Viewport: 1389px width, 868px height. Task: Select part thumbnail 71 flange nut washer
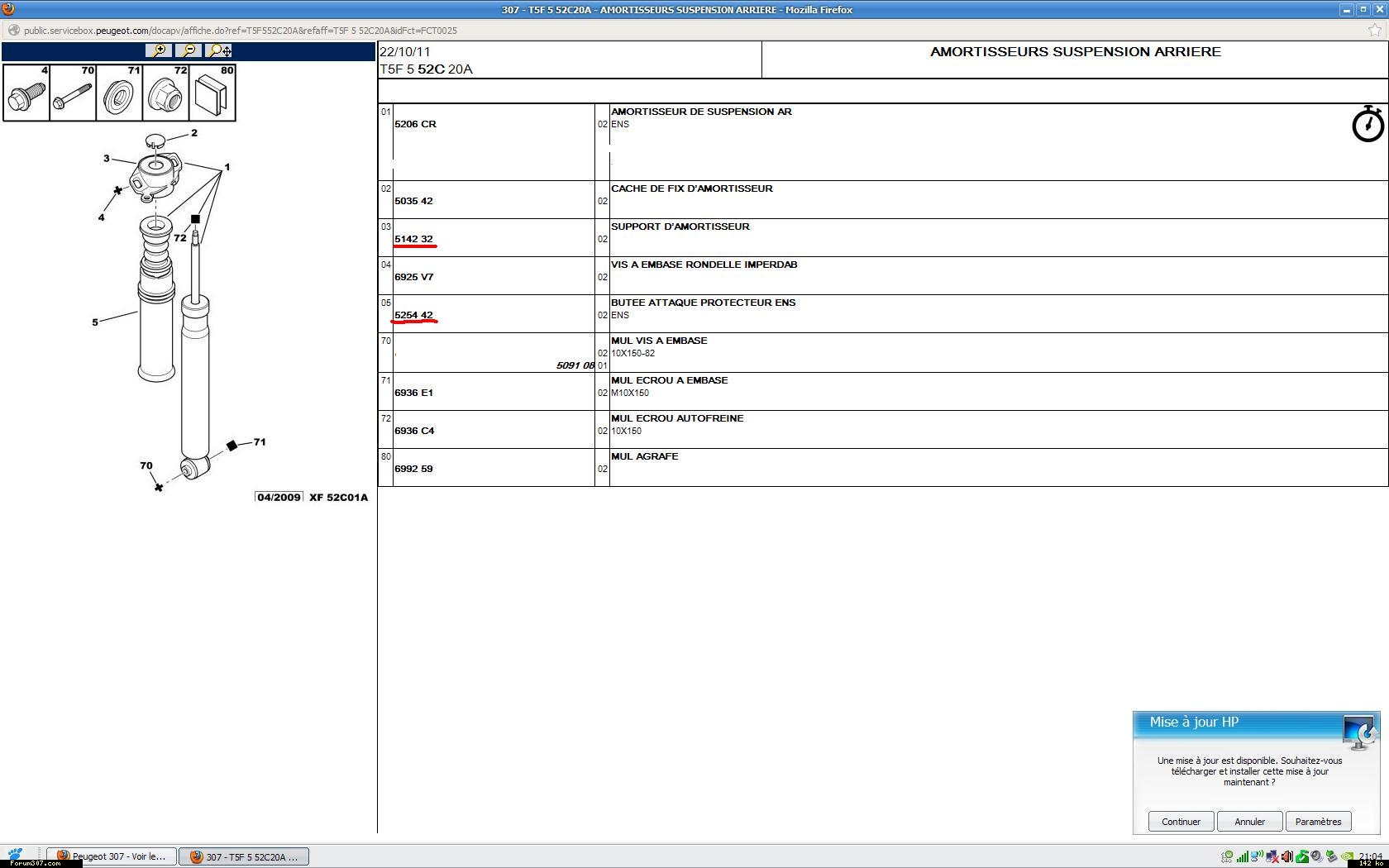click(119, 93)
